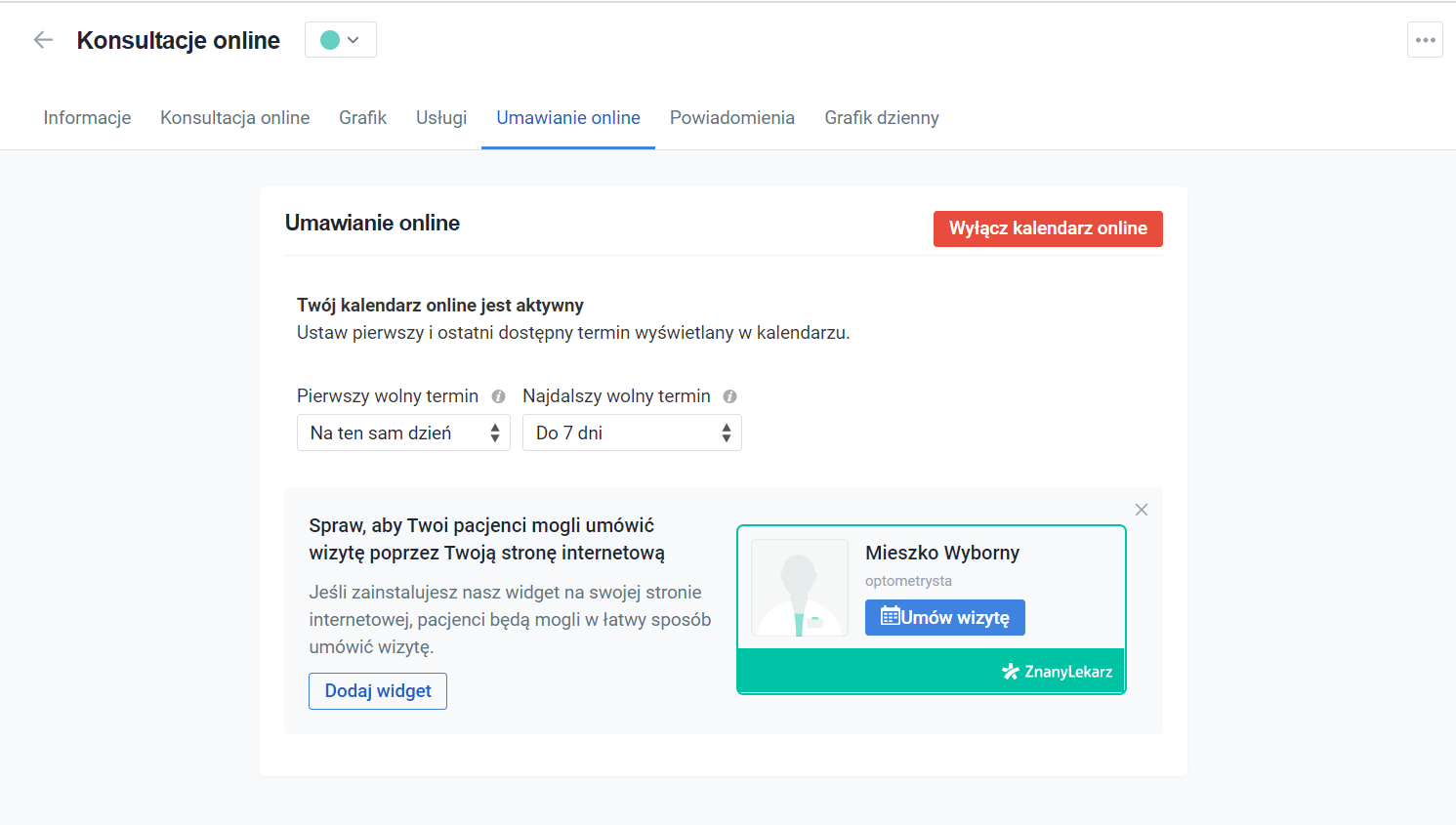
Task: Open the Grafik dzienny tab
Action: coord(882,117)
